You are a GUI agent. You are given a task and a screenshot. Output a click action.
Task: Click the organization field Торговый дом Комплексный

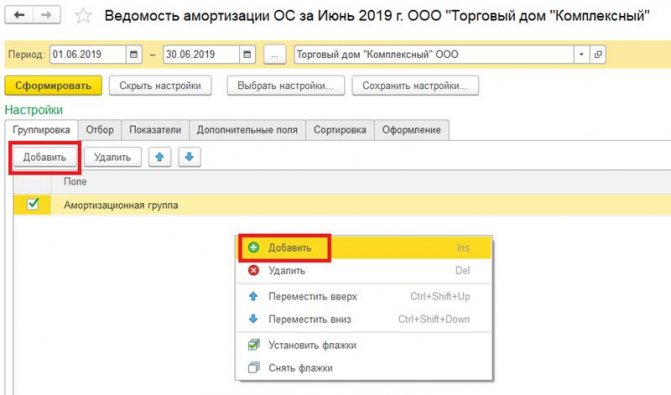434,54
